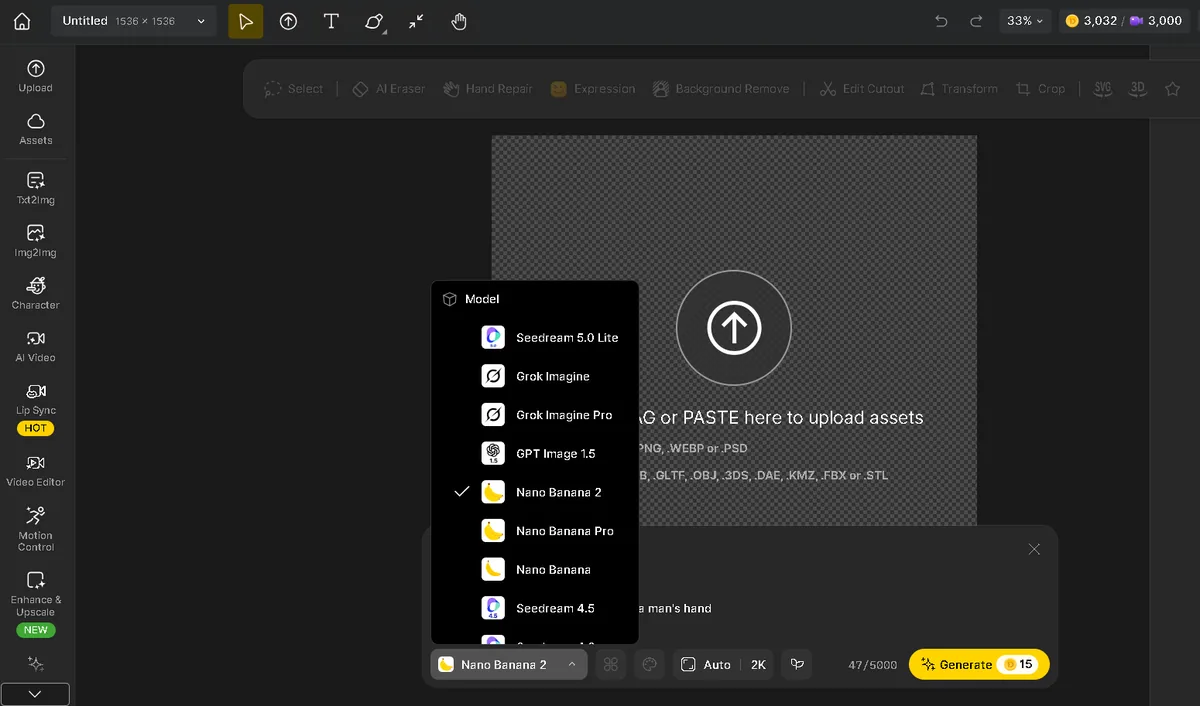Select Grok Imagine Pro model
1200x706 pixels.
click(563, 415)
